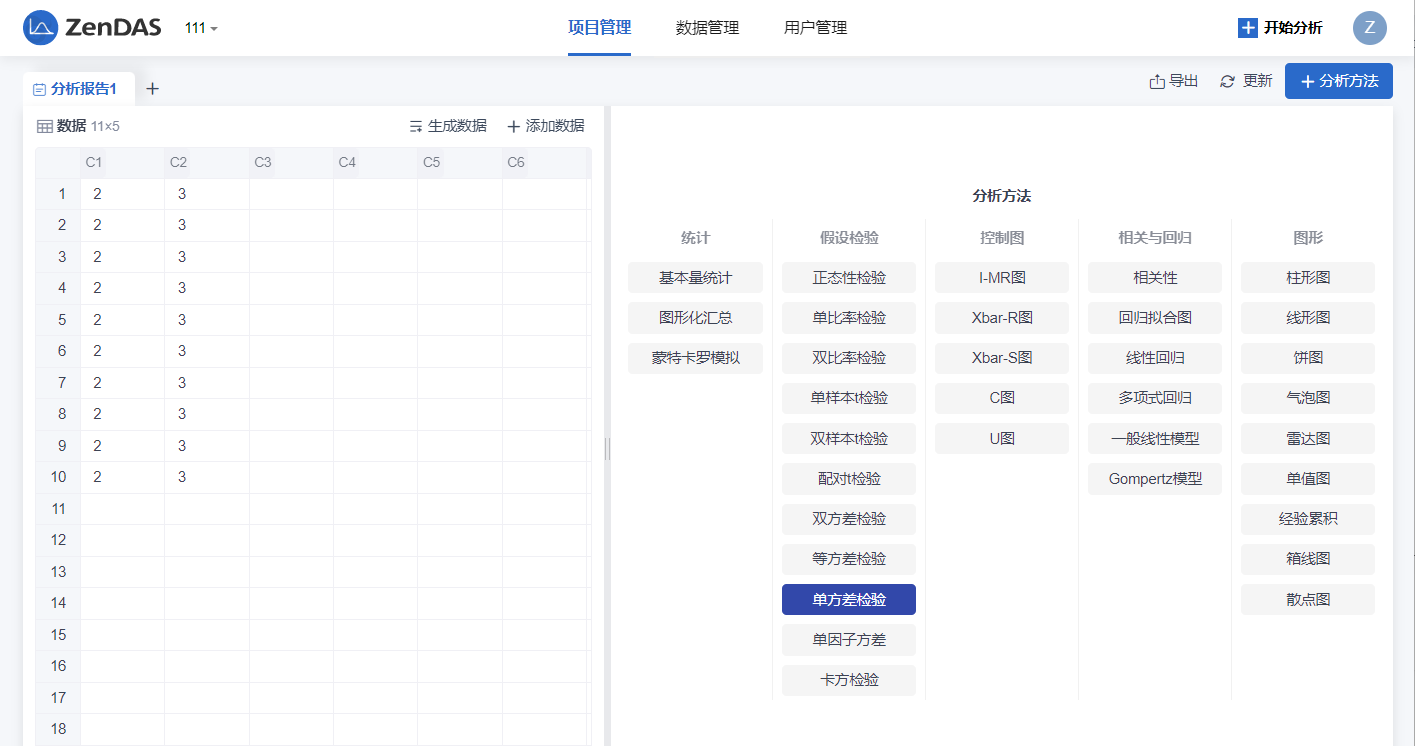
Task: Open the 111 project dropdown
Action: click(x=201, y=28)
